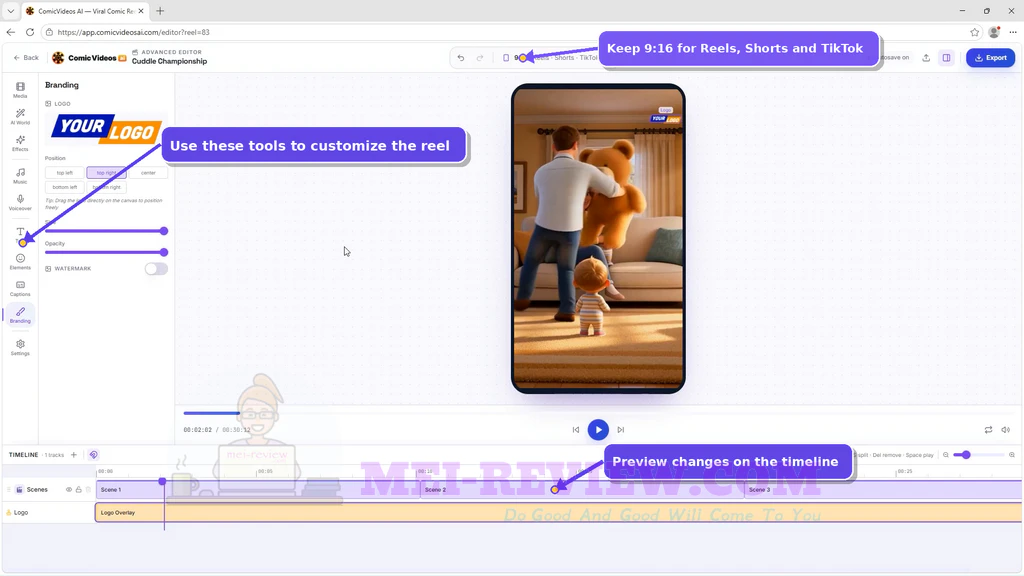Toggle loop playback icon
Viewport: 1024px width, 576px height.
(x=988, y=430)
